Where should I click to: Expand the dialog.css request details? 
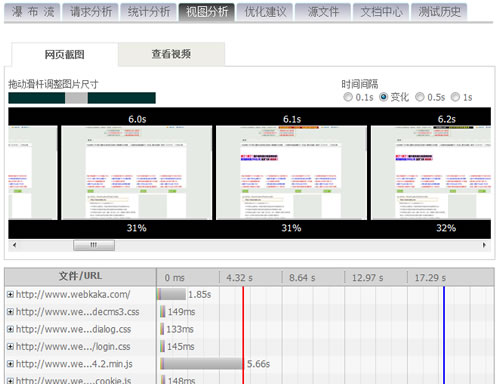[x=10, y=329]
